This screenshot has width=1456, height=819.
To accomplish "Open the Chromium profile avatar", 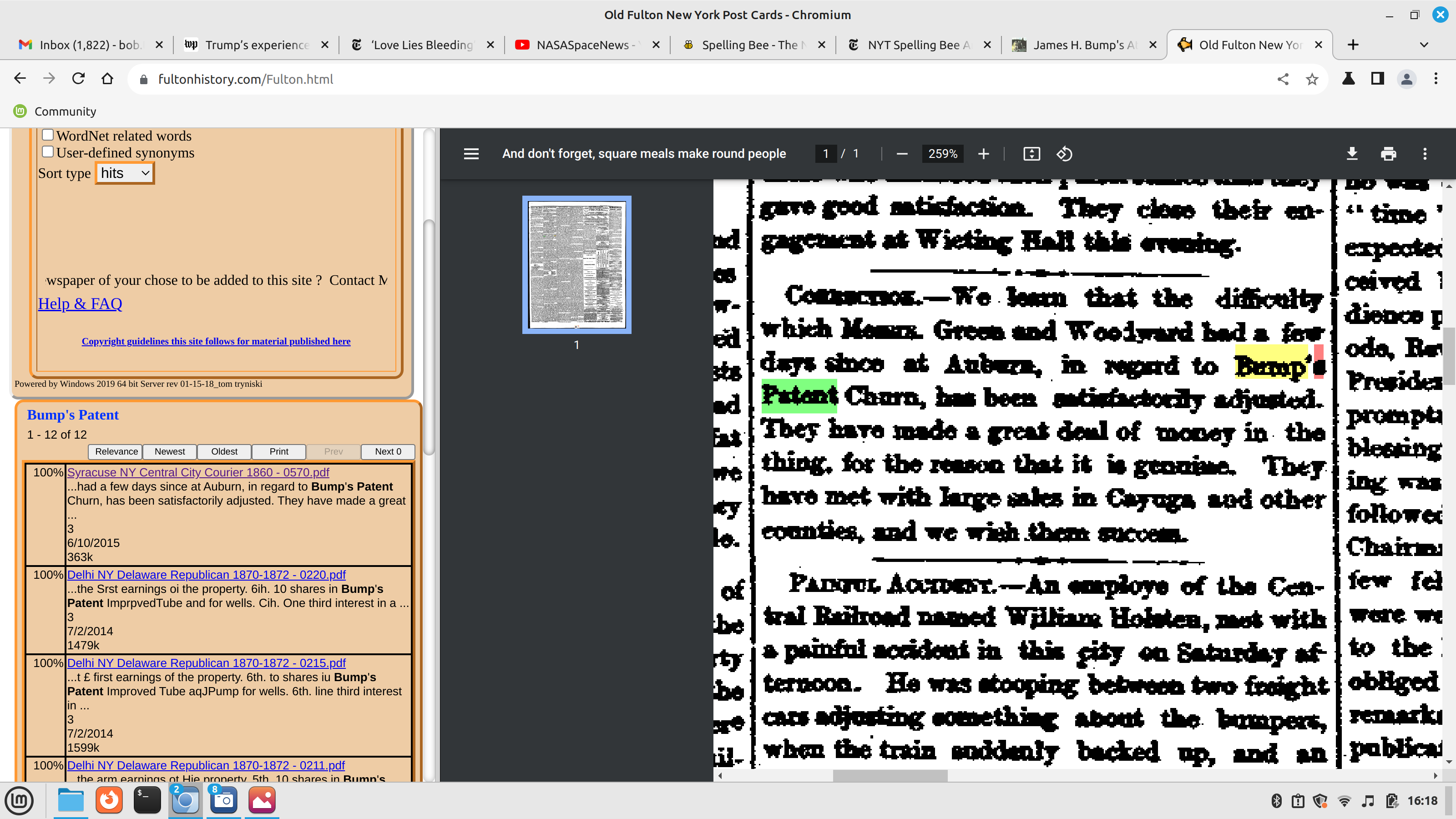I will [1407, 79].
